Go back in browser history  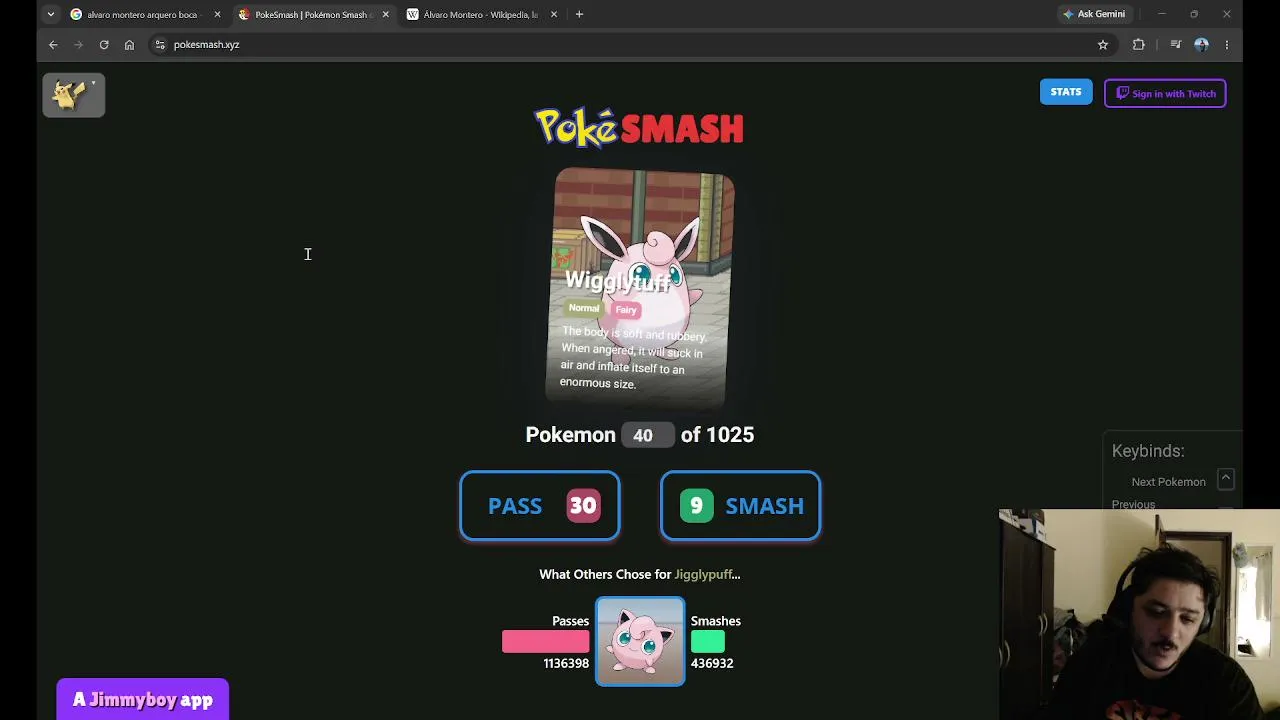point(53,44)
